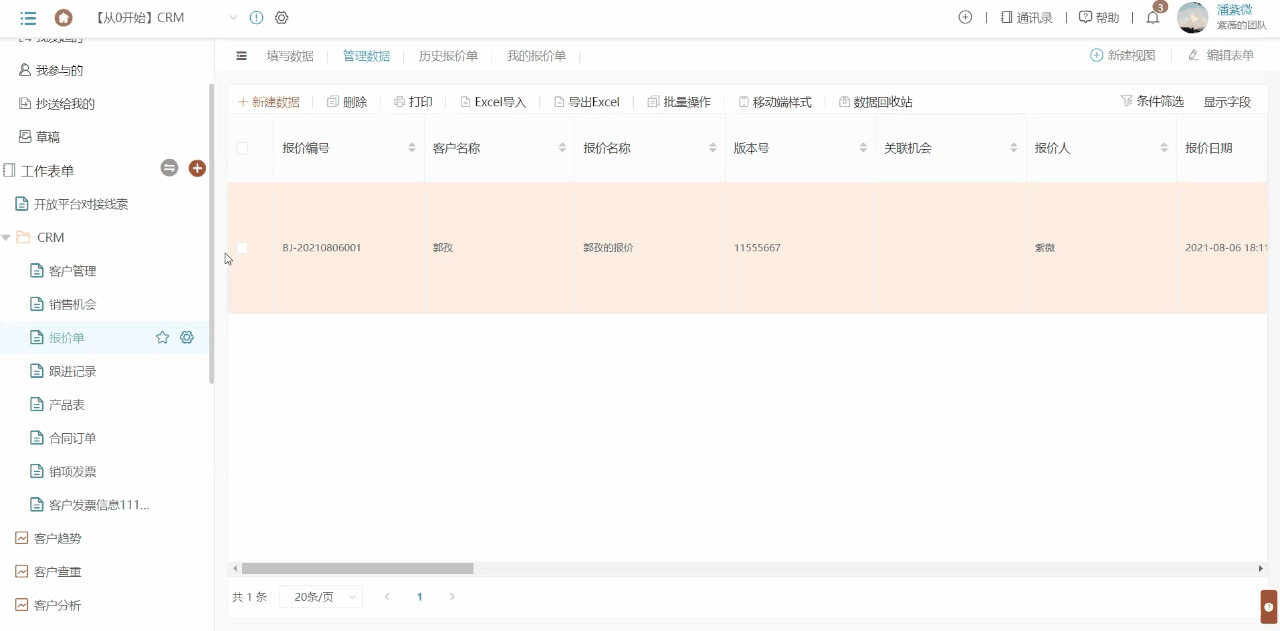Open the 20条/页 page size dropdown
The image size is (1280, 631).
point(320,596)
